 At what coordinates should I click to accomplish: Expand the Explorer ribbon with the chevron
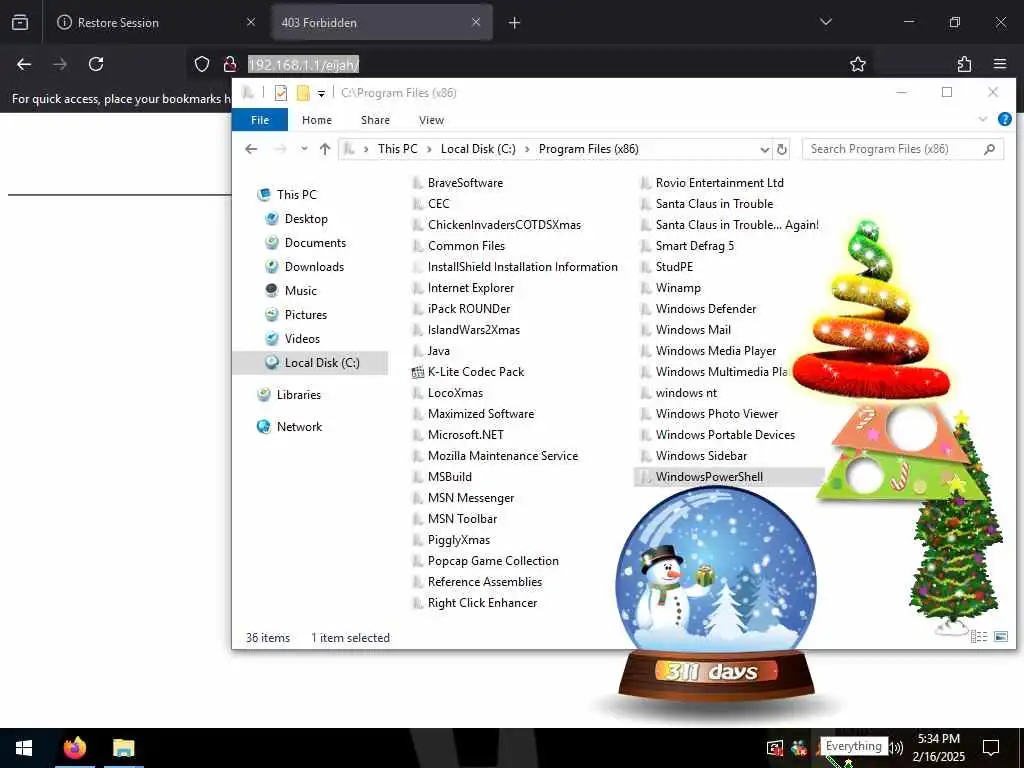coord(982,120)
